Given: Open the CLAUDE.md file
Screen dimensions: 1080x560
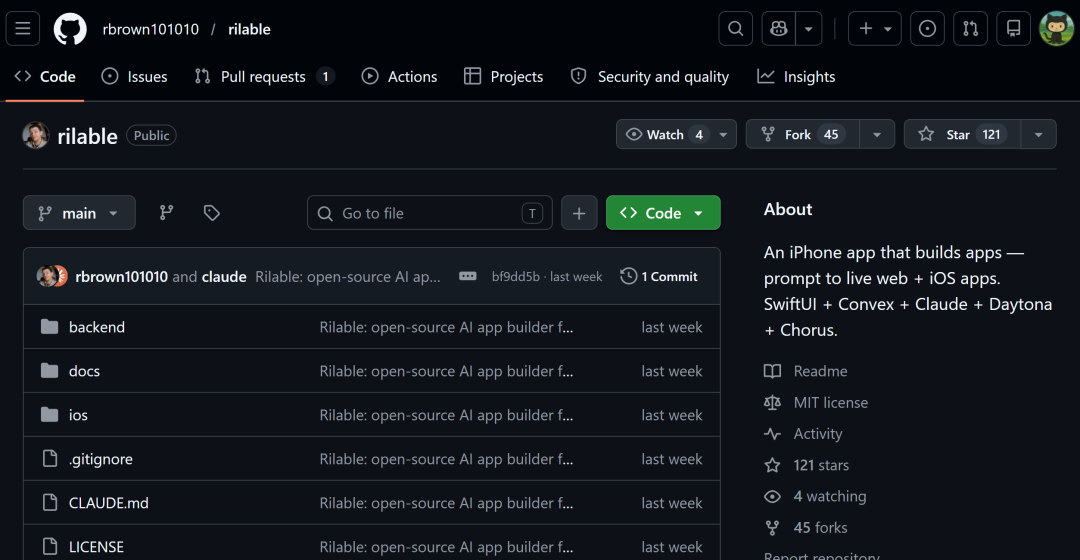Looking at the screenshot, I should click(x=108, y=503).
